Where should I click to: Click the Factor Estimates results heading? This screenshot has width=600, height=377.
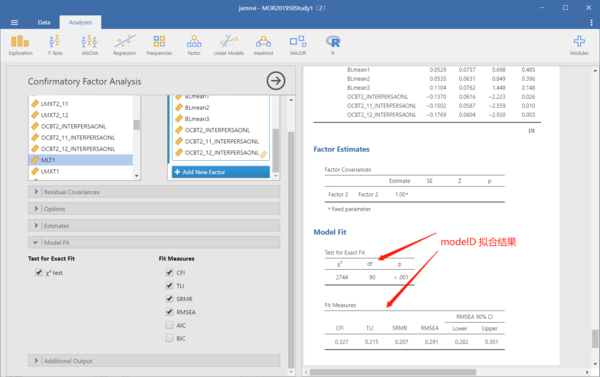[341, 149]
